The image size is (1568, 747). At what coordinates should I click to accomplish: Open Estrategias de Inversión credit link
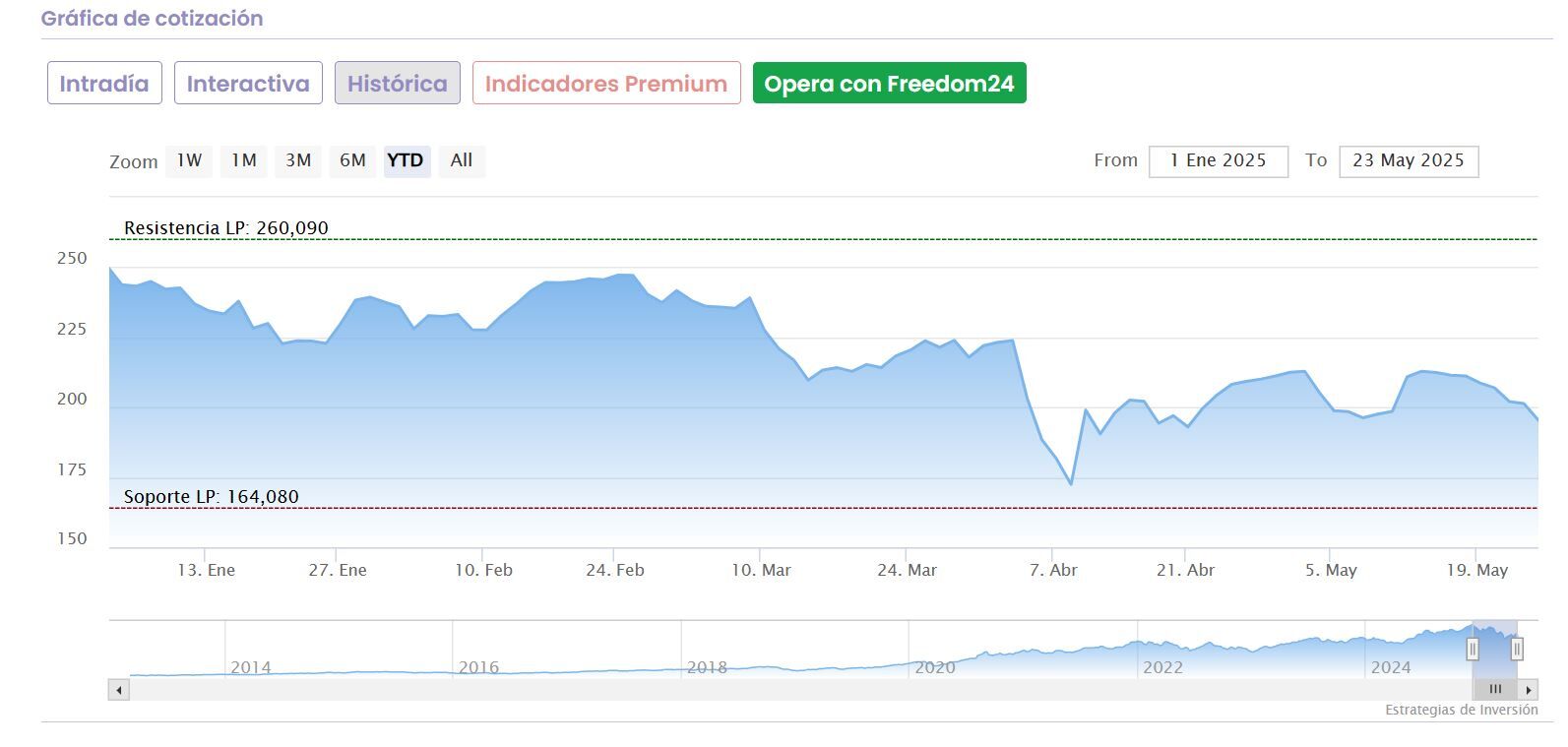(1461, 710)
